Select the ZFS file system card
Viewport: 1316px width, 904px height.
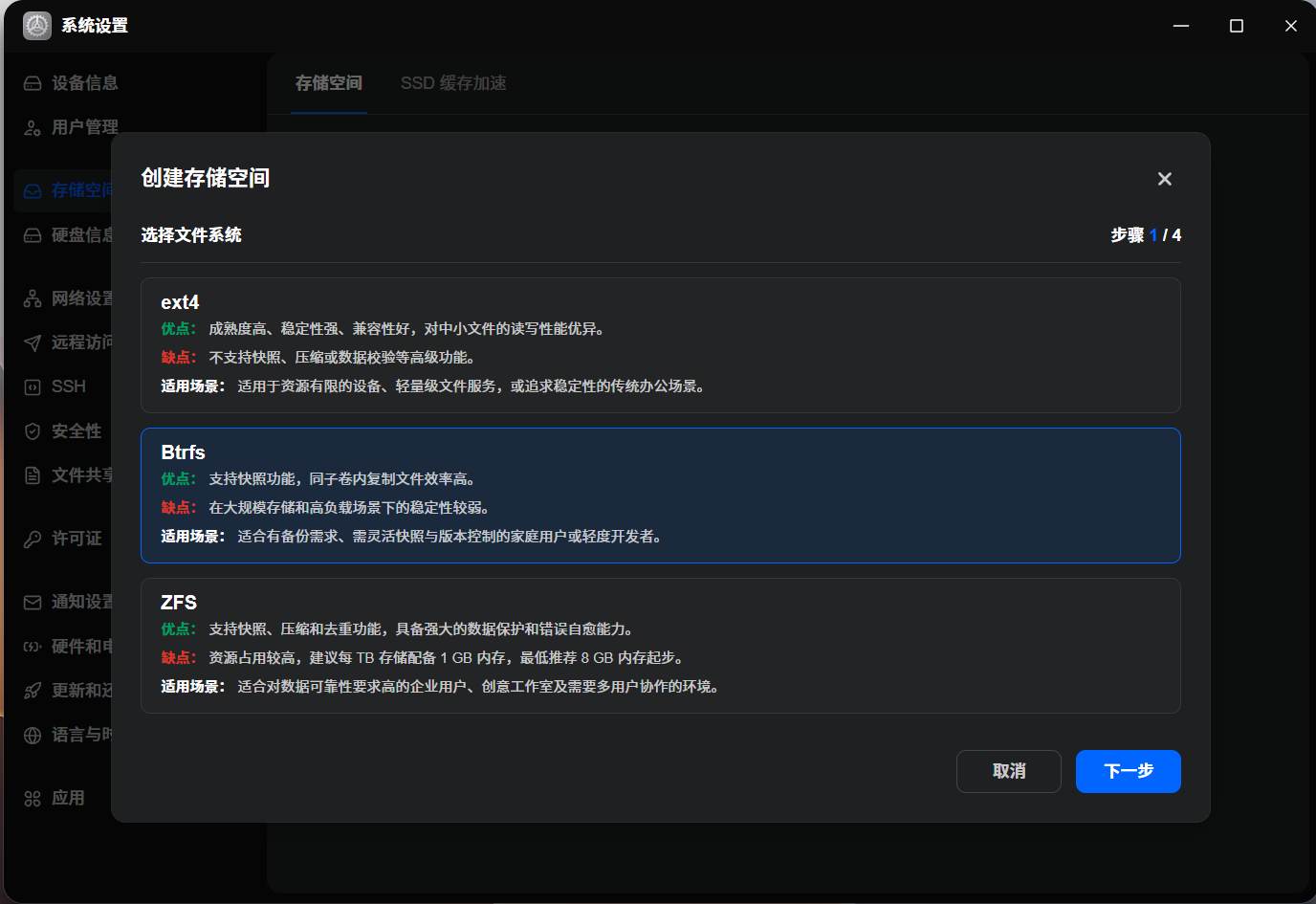[x=661, y=646]
